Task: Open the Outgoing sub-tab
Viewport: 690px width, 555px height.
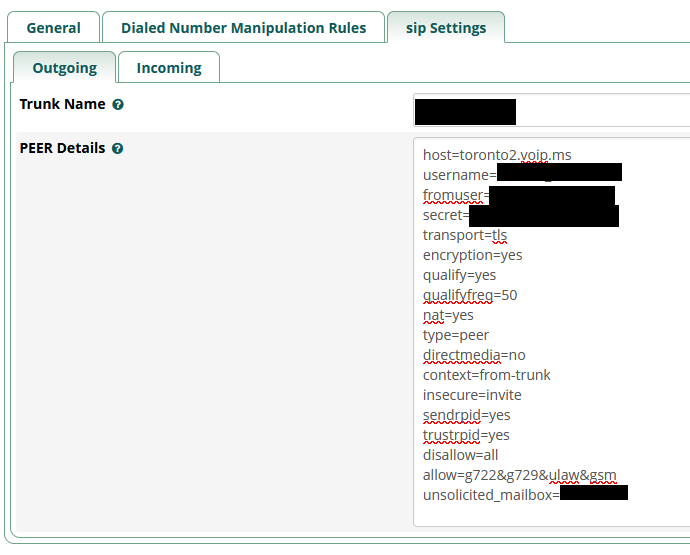Action: click(x=65, y=68)
